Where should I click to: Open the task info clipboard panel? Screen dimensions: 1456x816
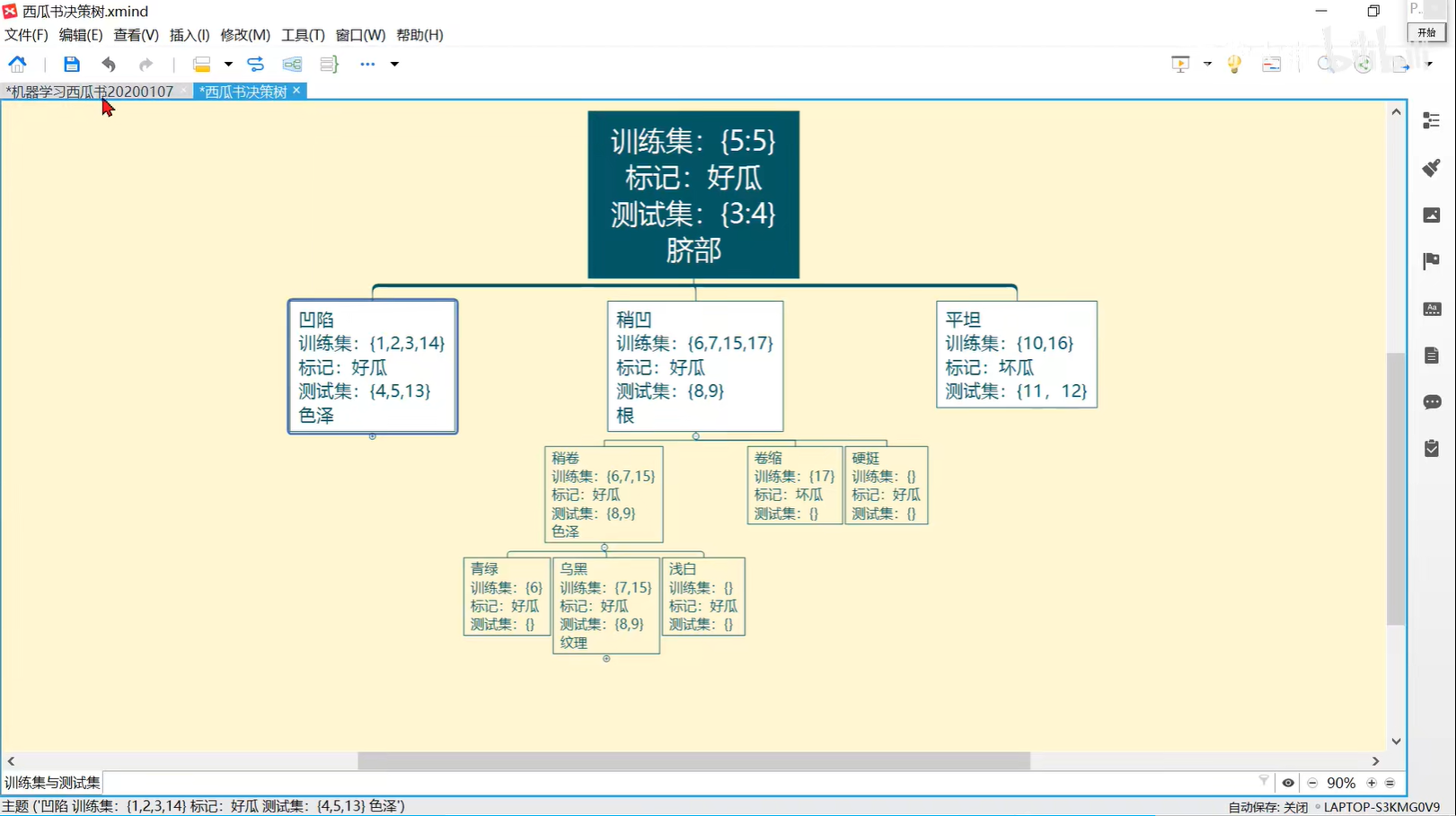coord(1432,448)
